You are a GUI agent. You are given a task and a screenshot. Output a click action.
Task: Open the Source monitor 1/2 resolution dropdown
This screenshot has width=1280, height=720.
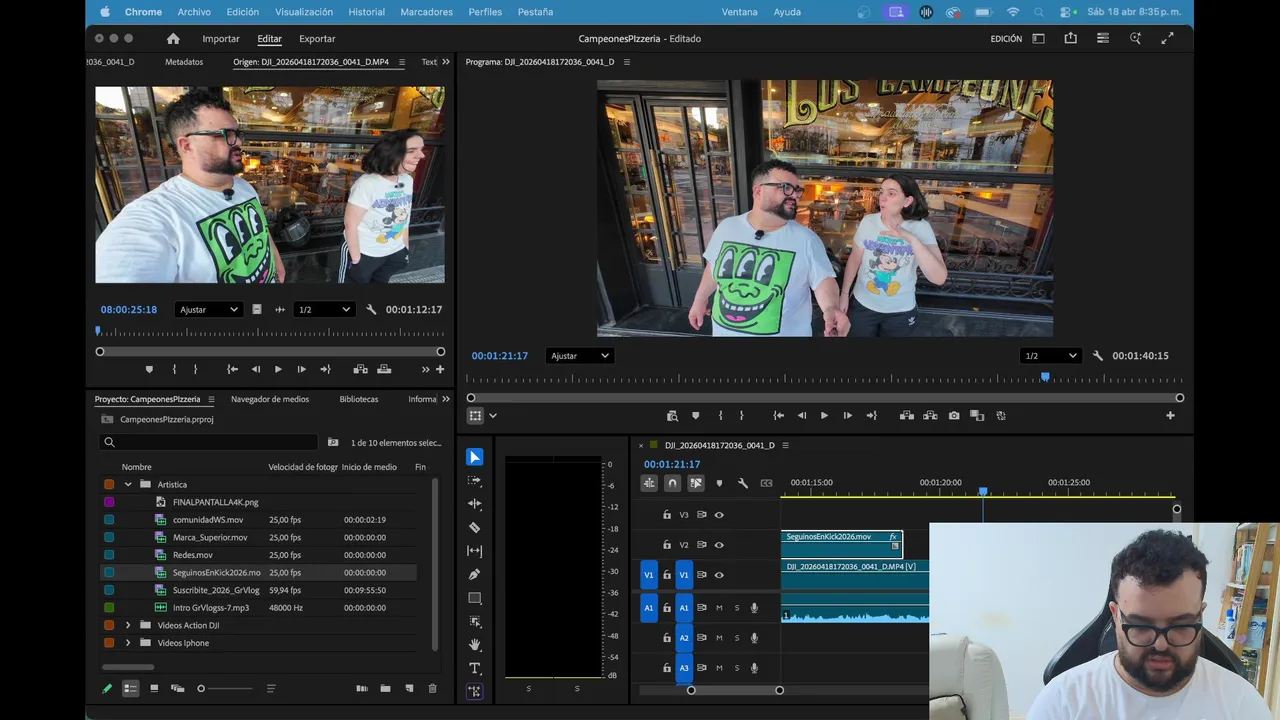(324, 310)
